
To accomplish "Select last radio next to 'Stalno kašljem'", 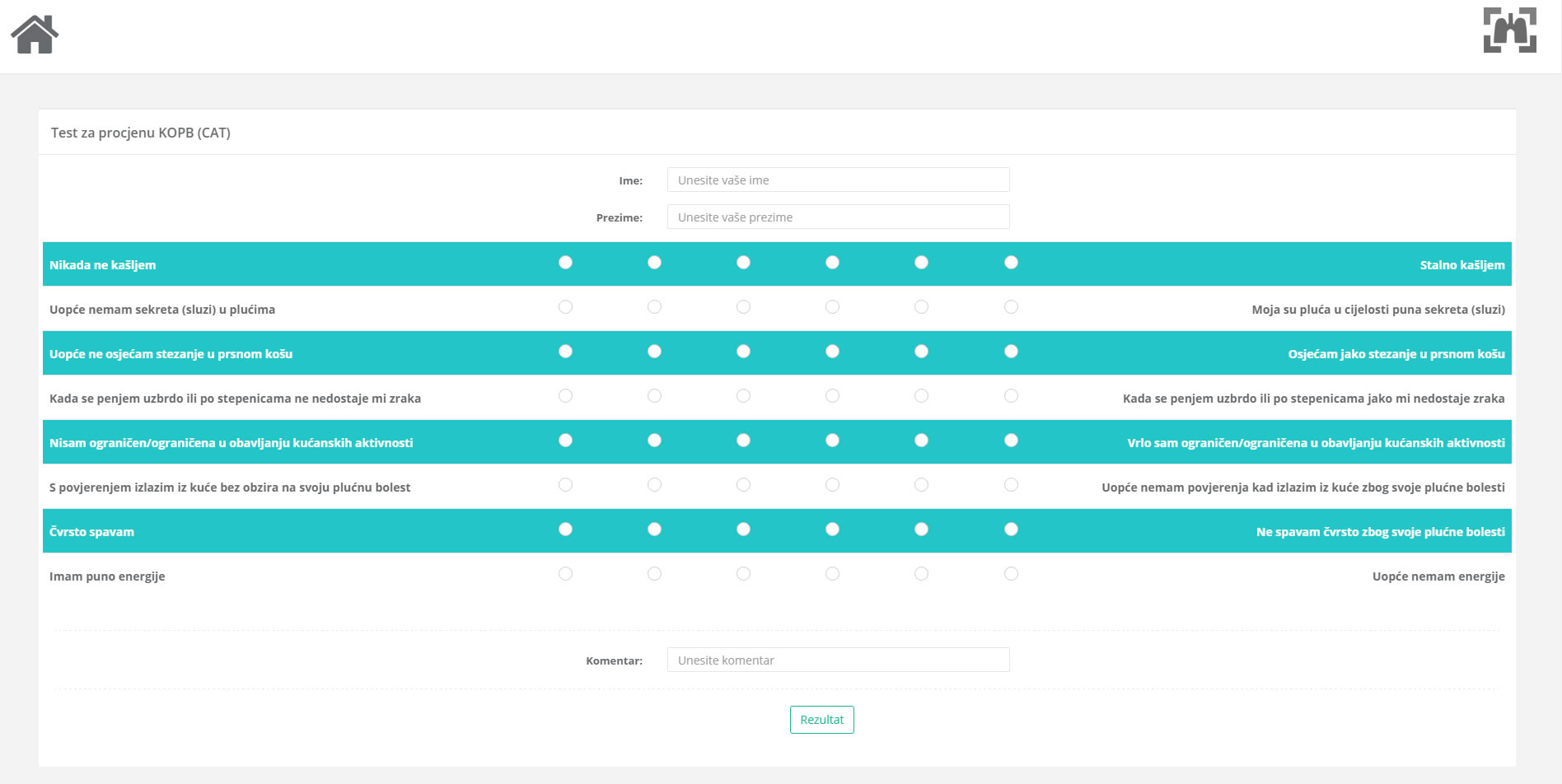I will 1011,263.
